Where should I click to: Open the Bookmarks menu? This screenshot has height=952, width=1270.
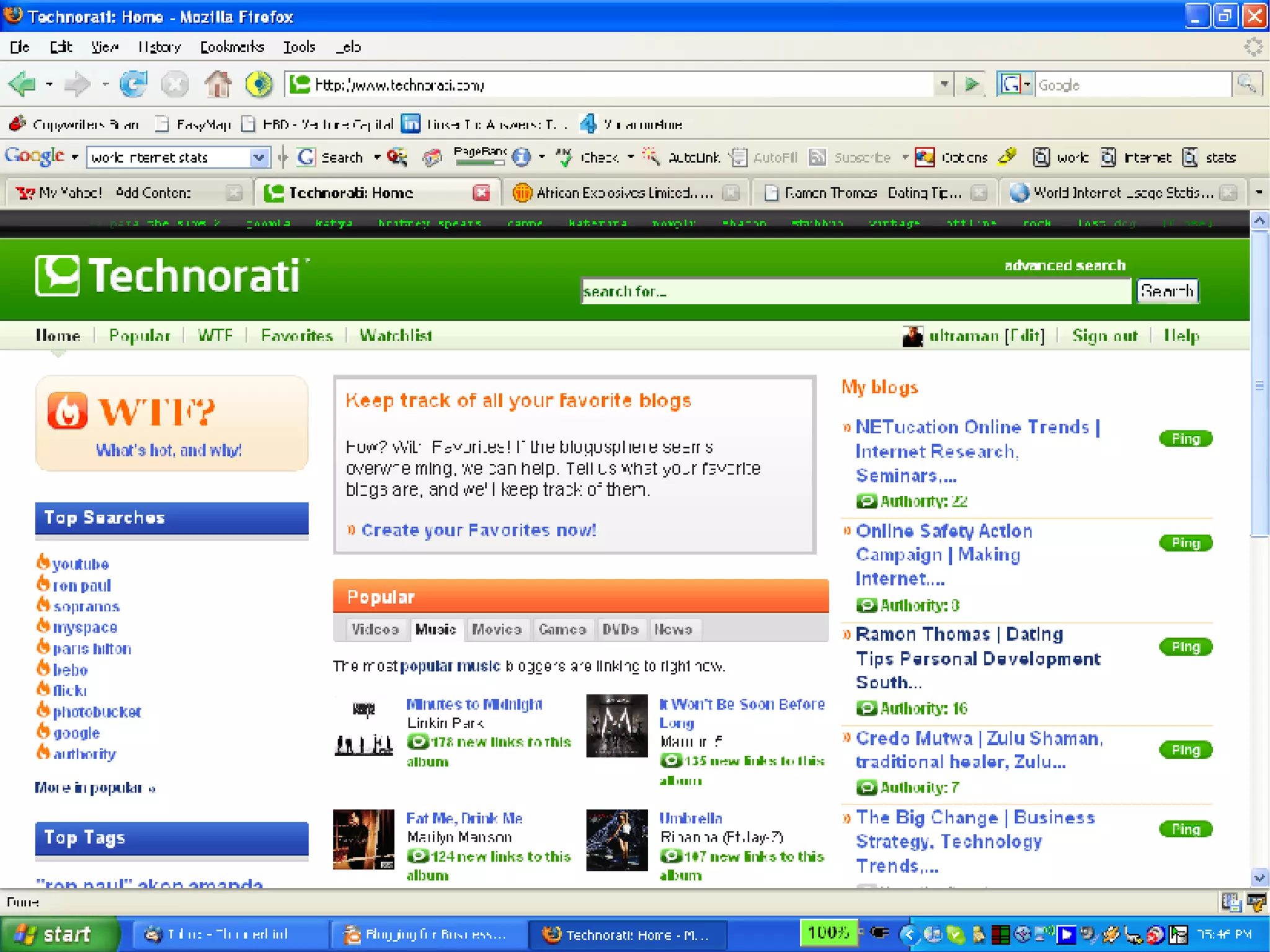pyautogui.click(x=232, y=47)
